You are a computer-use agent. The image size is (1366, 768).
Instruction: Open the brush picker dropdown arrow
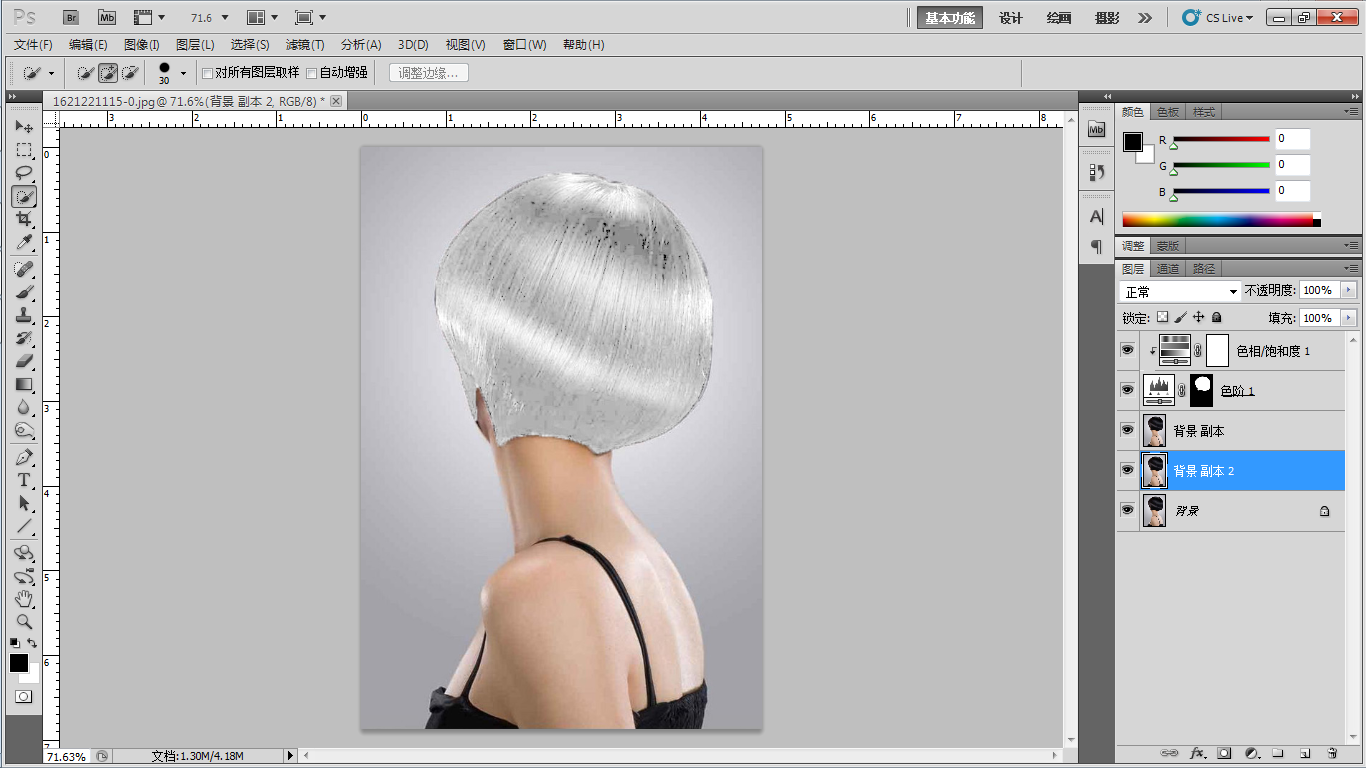tap(183, 73)
